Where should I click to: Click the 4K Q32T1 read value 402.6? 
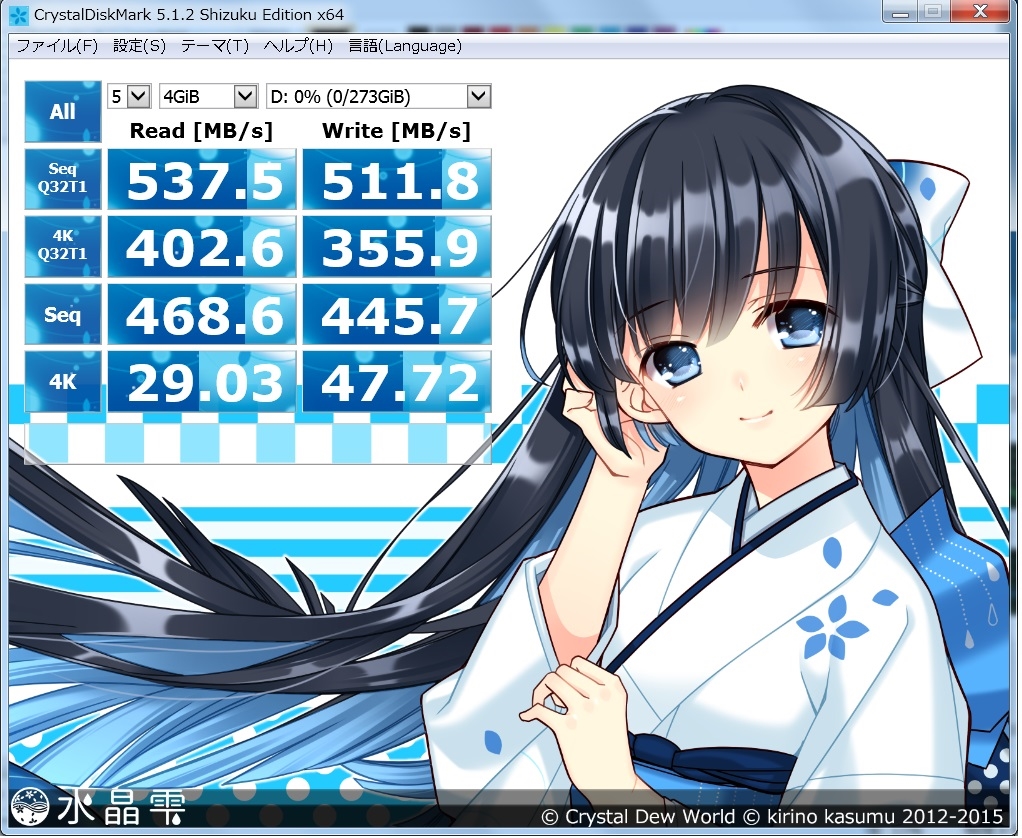tap(201, 247)
